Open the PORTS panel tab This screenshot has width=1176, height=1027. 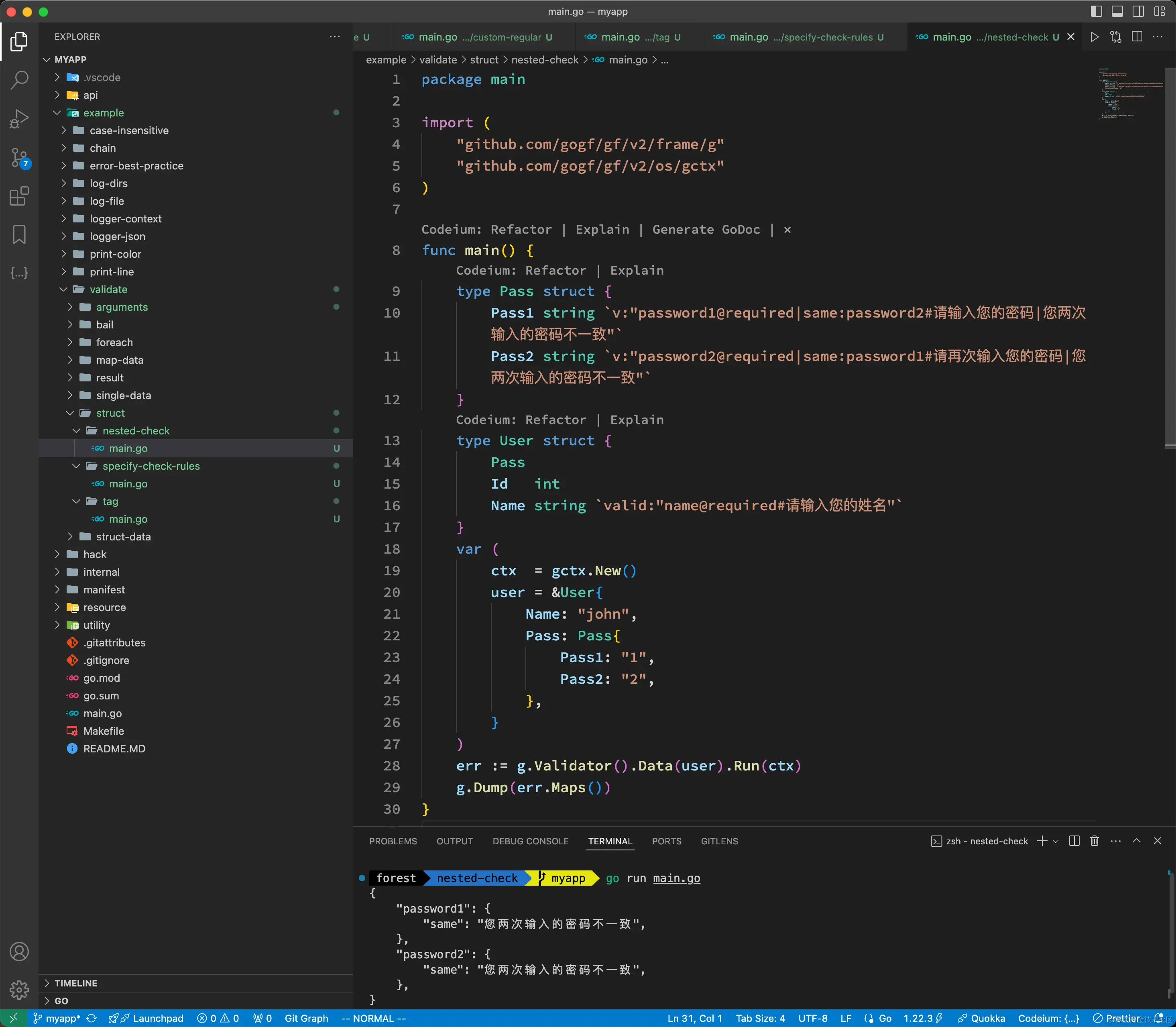click(x=667, y=841)
